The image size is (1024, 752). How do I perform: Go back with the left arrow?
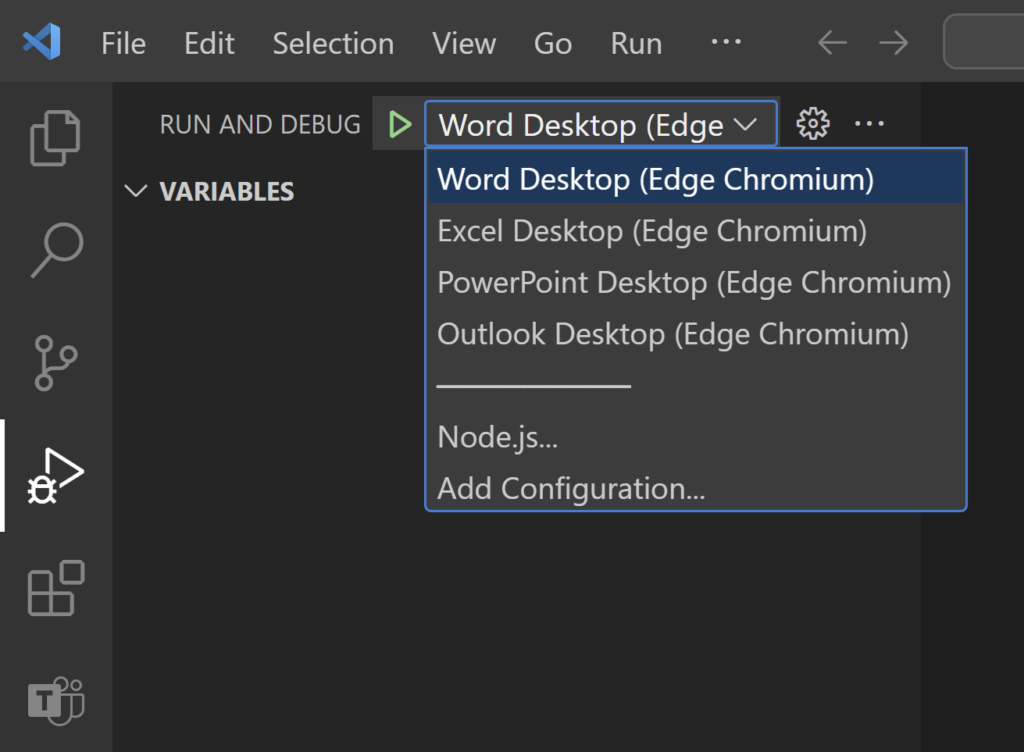point(832,43)
